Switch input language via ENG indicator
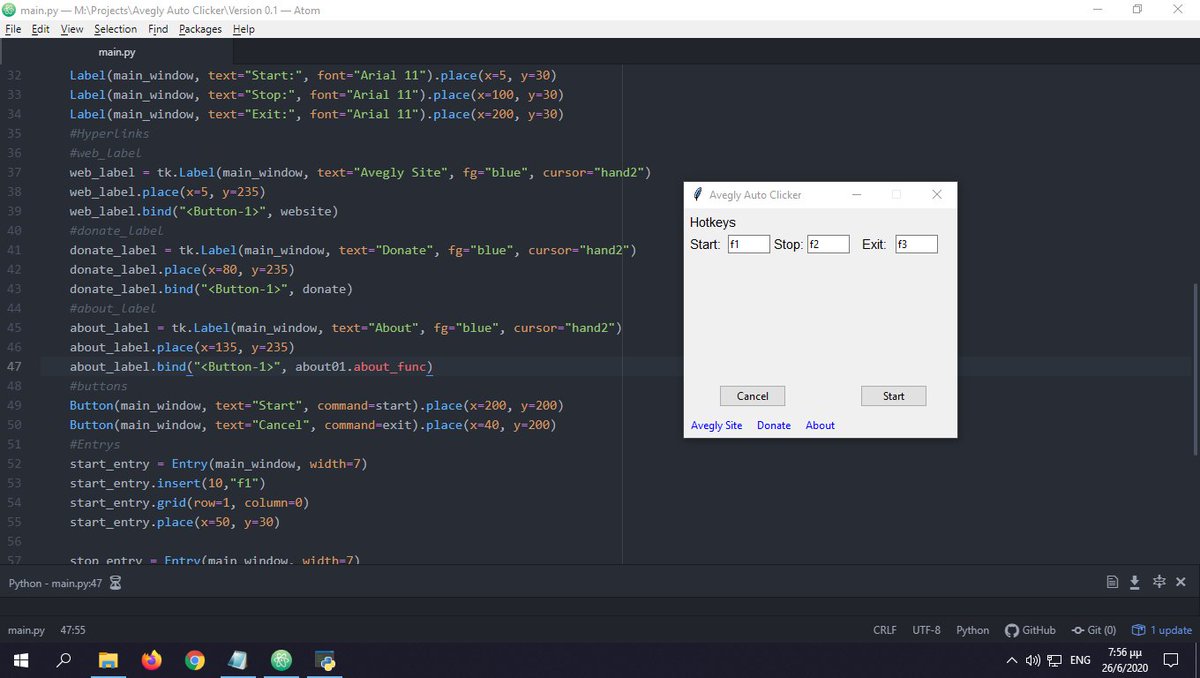 tap(1080, 660)
